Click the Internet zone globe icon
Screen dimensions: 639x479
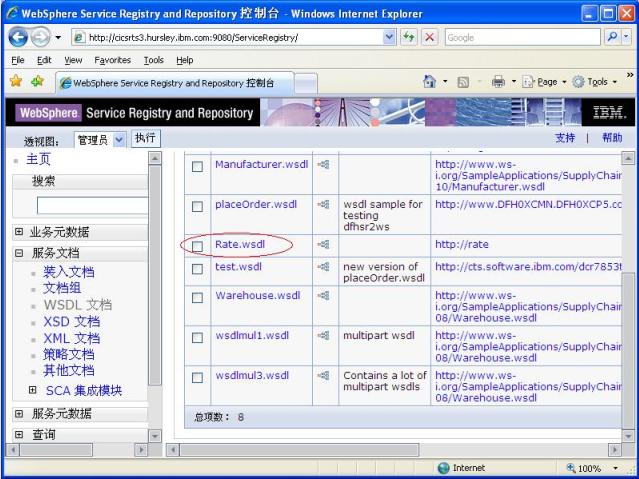pyautogui.click(x=443, y=468)
